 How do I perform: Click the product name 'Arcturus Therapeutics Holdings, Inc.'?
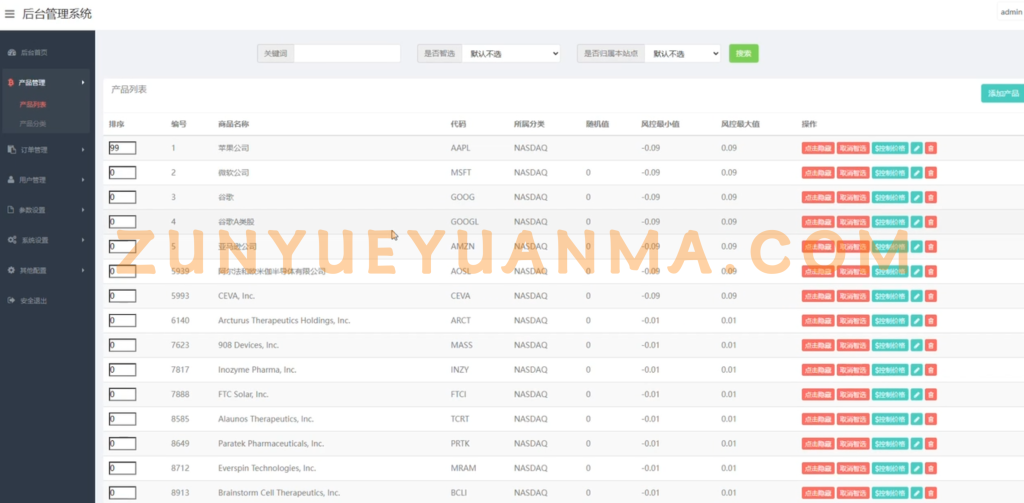pos(284,321)
